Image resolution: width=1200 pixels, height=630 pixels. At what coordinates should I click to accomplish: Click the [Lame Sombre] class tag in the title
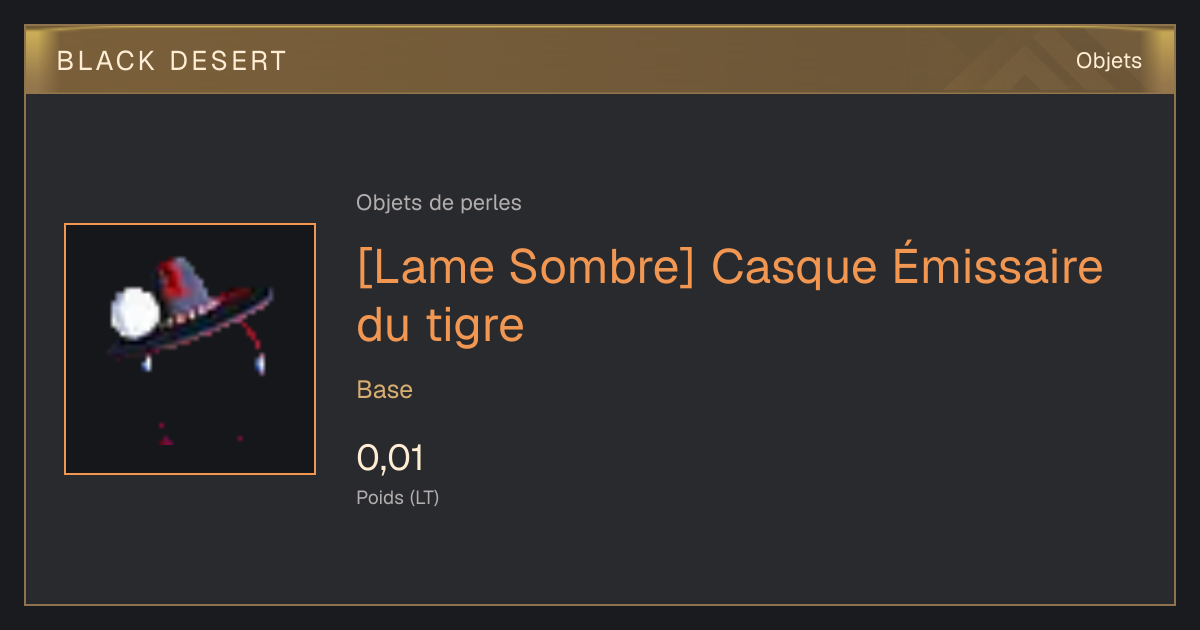tap(525, 268)
